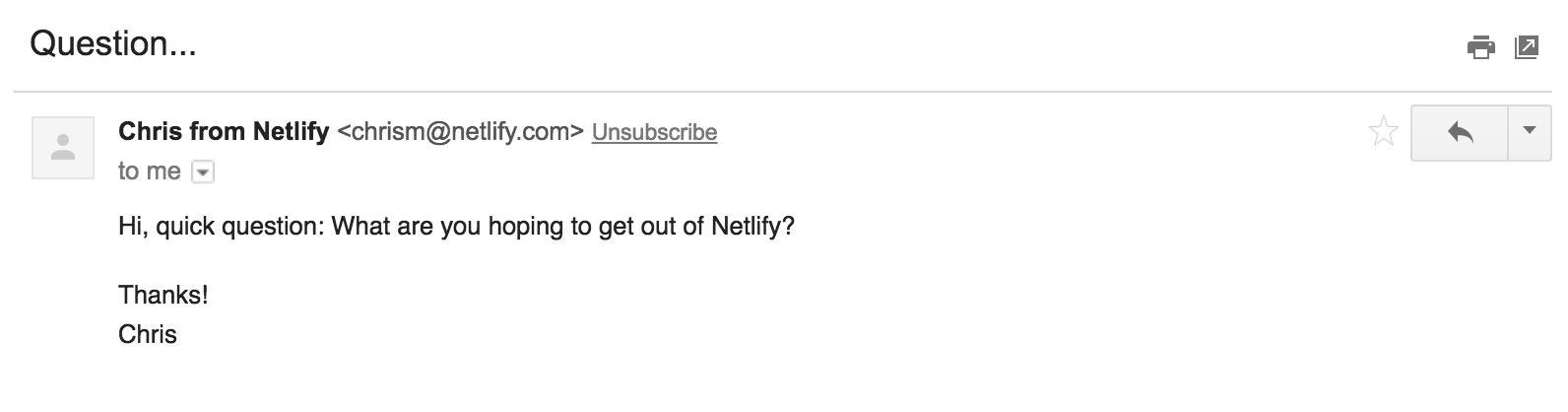Click the word "What" in the question
Screen dimensions: 1568x412
point(361,227)
